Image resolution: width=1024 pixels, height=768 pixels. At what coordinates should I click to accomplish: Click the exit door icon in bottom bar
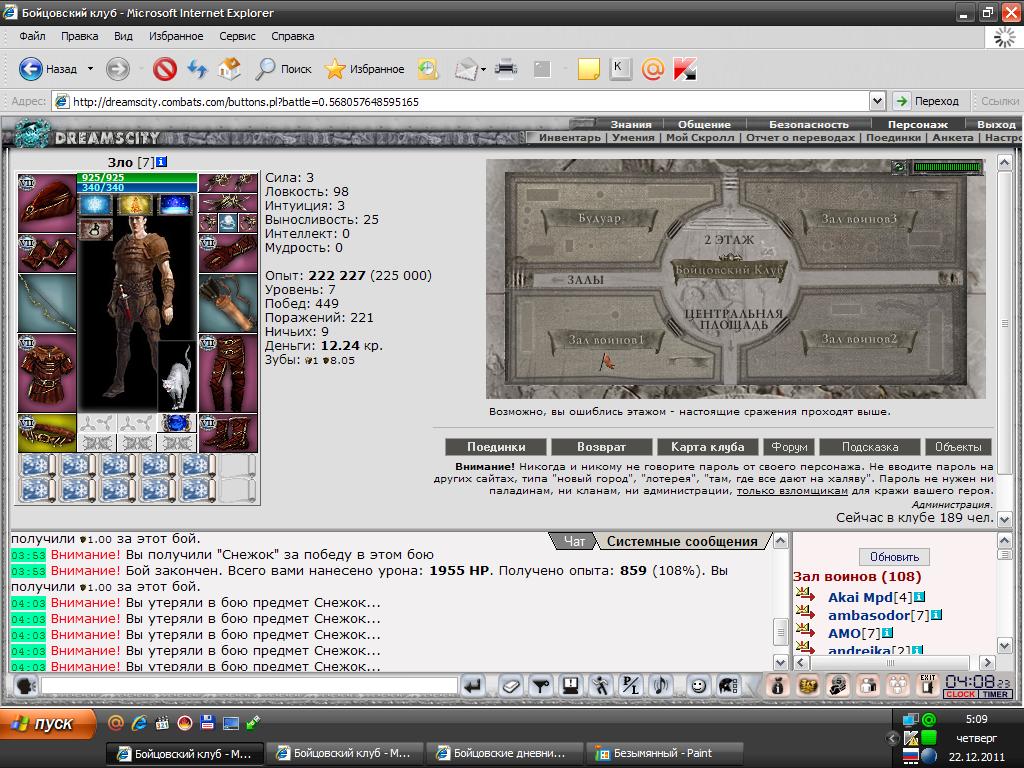(x=927, y=685)
